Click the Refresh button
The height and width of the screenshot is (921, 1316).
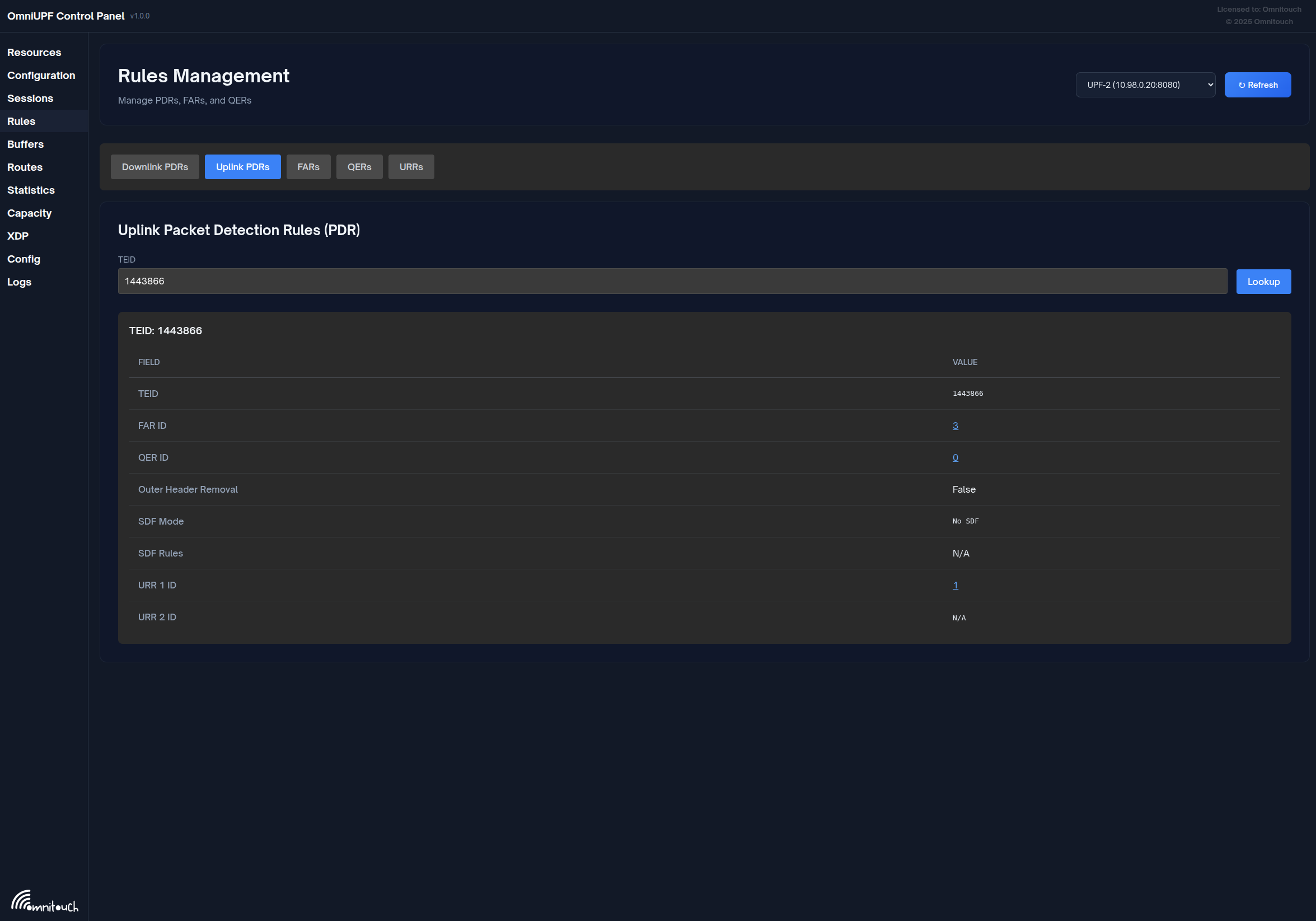[x=1258, y=85]
